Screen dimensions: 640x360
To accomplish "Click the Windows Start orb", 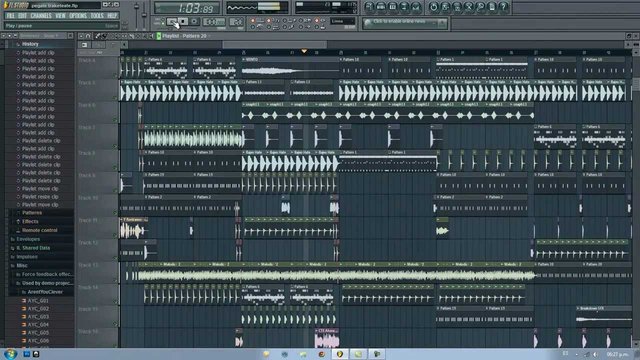I will tap(10, 353).
